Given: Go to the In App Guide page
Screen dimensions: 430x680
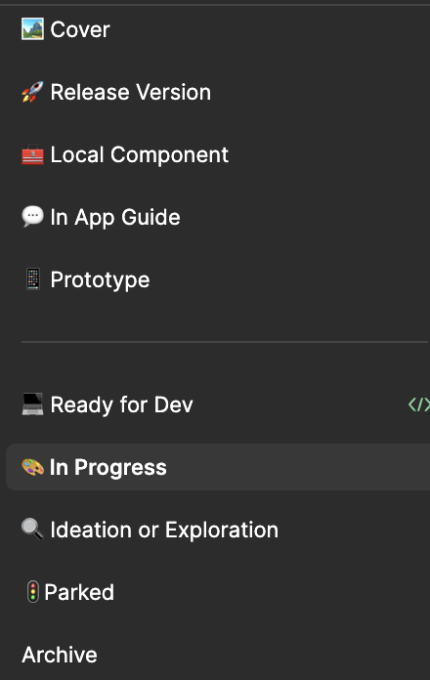Looking at the screenshot, I should click(x=218, y=217).
